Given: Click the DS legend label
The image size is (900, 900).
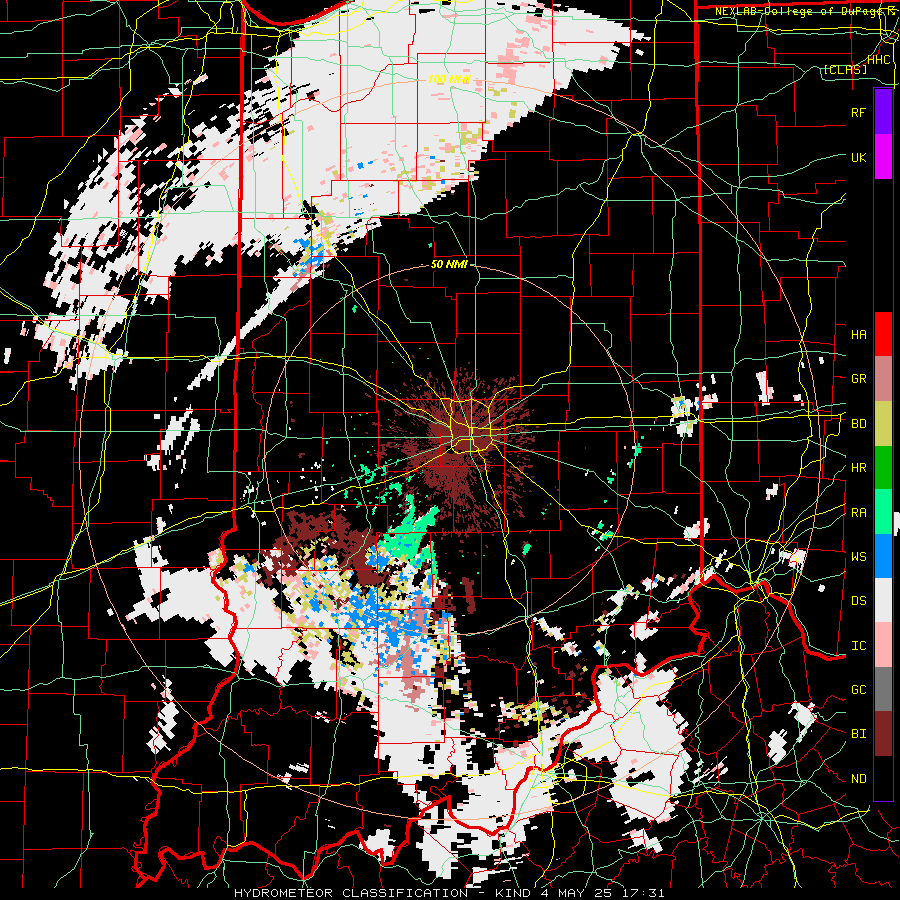Looking at the screenshot, I should point(858,600).
